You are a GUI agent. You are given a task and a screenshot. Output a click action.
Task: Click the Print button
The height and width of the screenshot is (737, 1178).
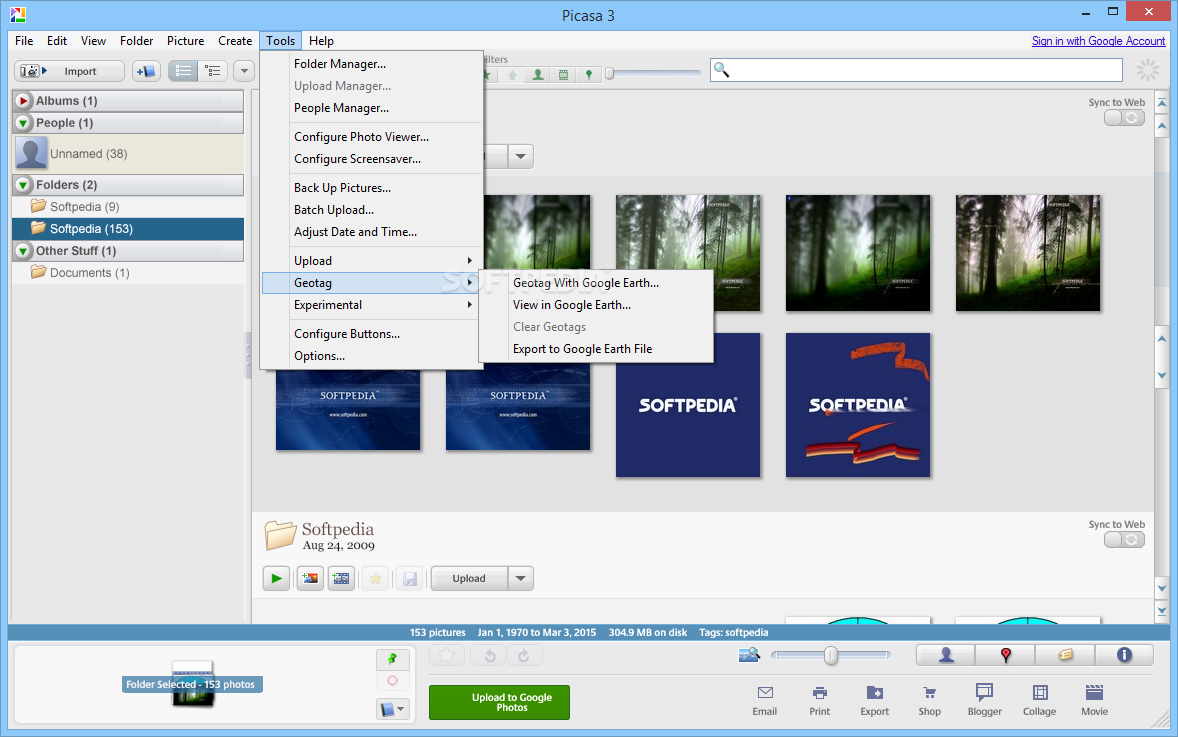(820, 700)
